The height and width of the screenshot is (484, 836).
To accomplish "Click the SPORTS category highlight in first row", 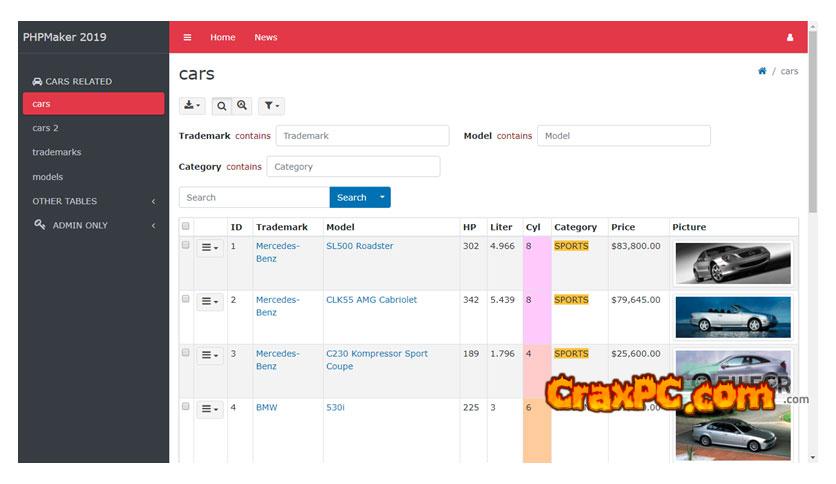I will [x=571, y=246].
